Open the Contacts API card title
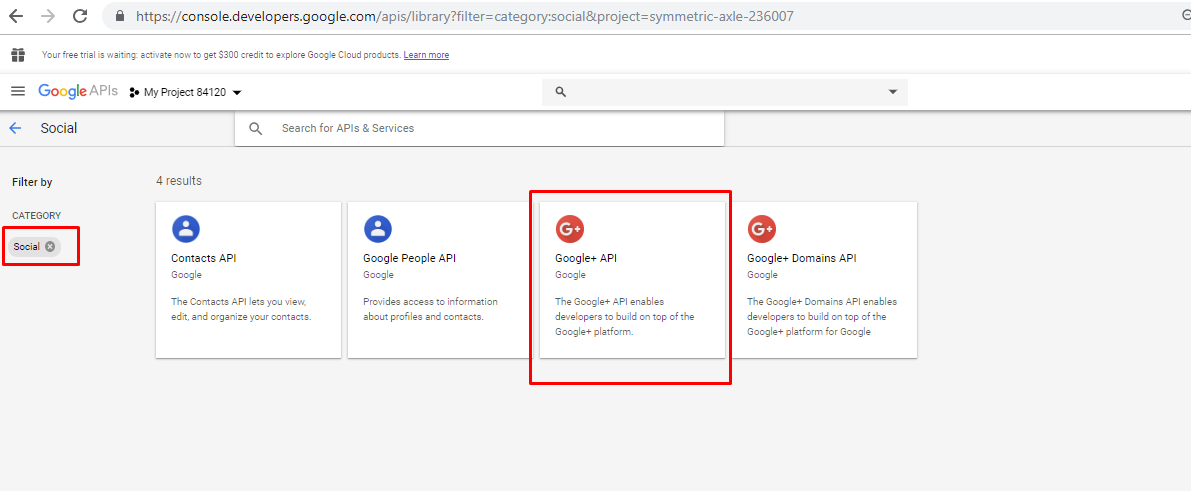The width and height of the screenshot is (1191, 491). click(x=204, y=258)
